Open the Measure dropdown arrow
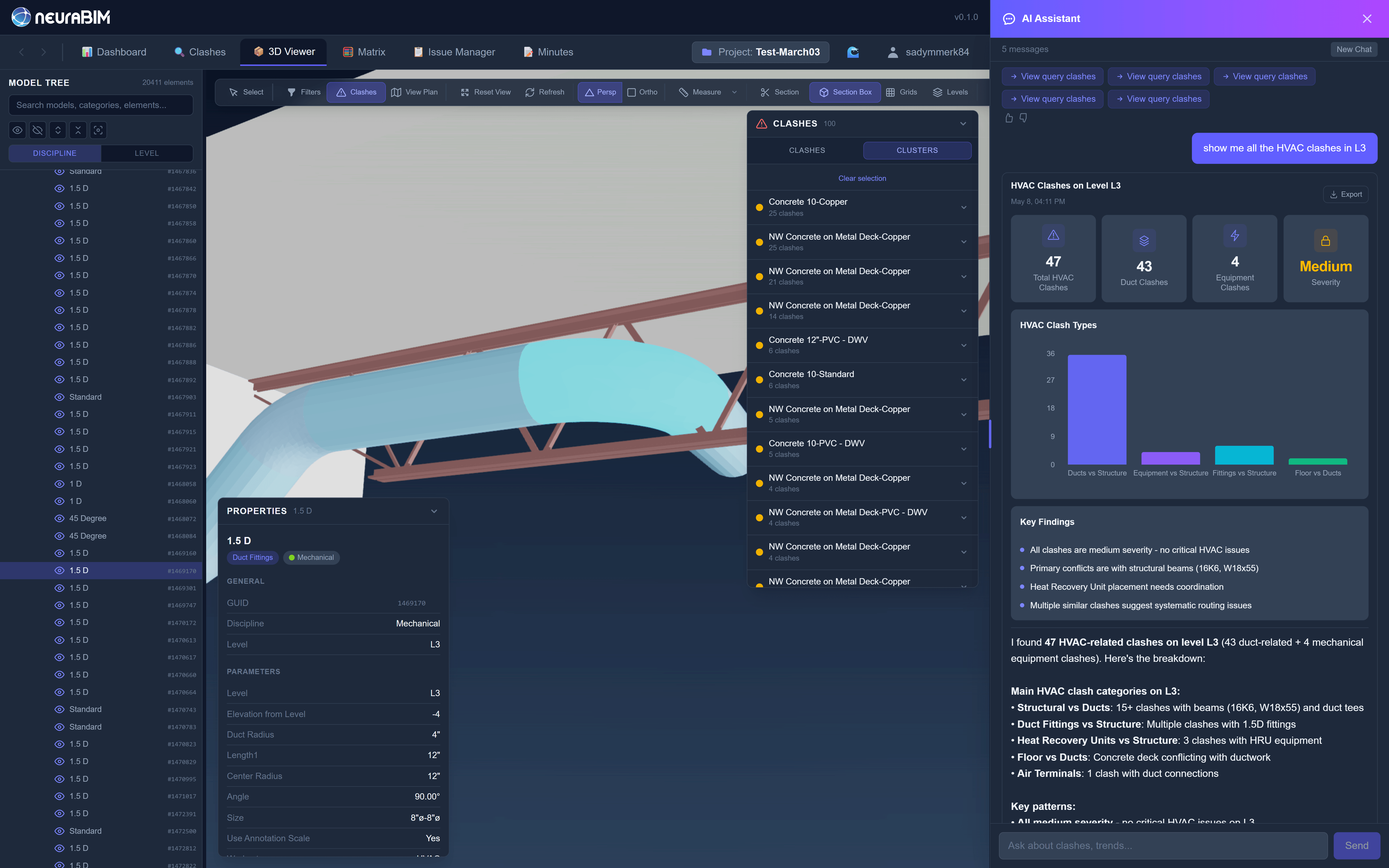The image size is (1389, 868). click(734, 92)
